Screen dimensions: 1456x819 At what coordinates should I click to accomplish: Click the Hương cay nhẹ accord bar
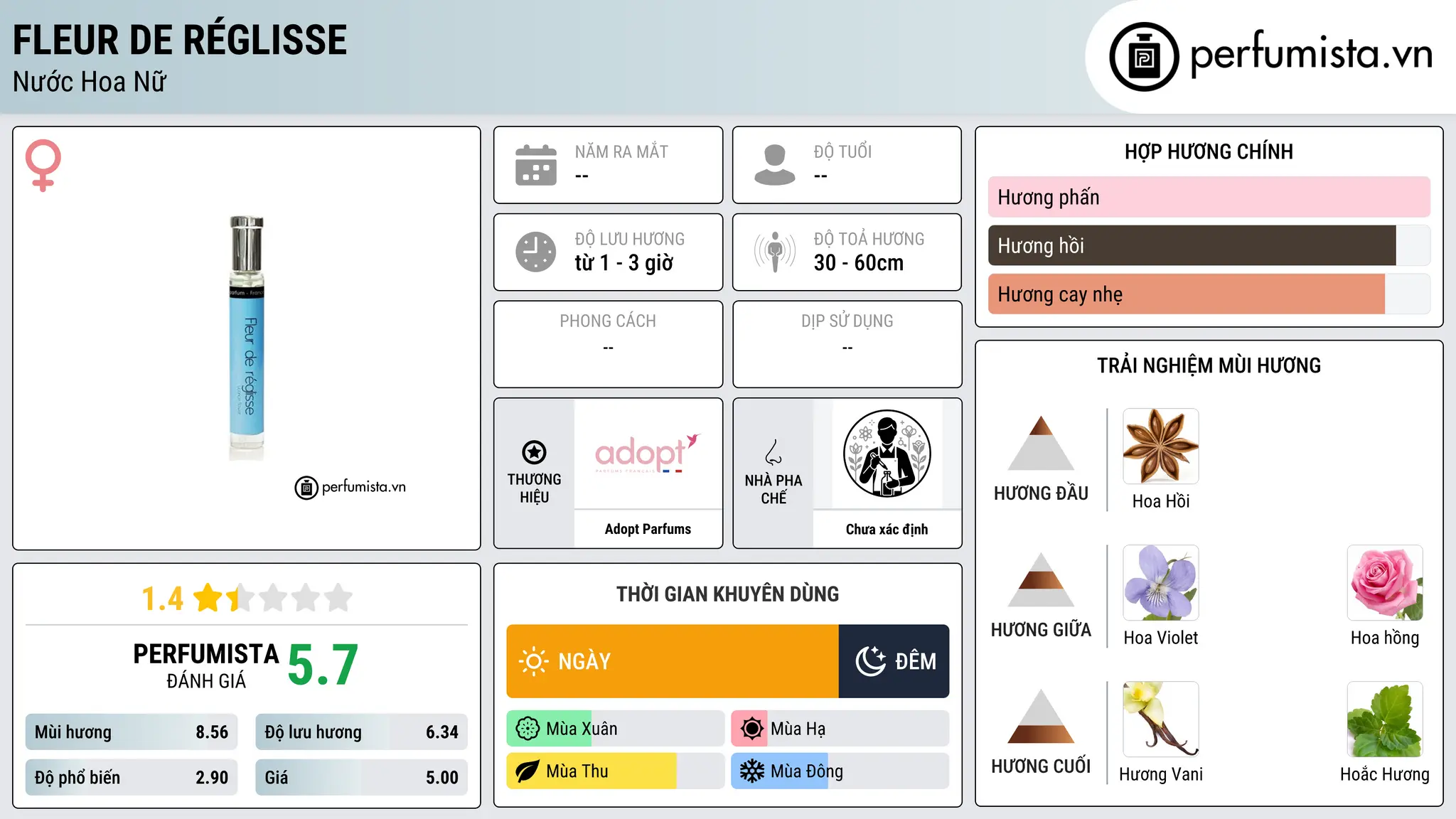pyautogui.click(x=1209, y=294)
